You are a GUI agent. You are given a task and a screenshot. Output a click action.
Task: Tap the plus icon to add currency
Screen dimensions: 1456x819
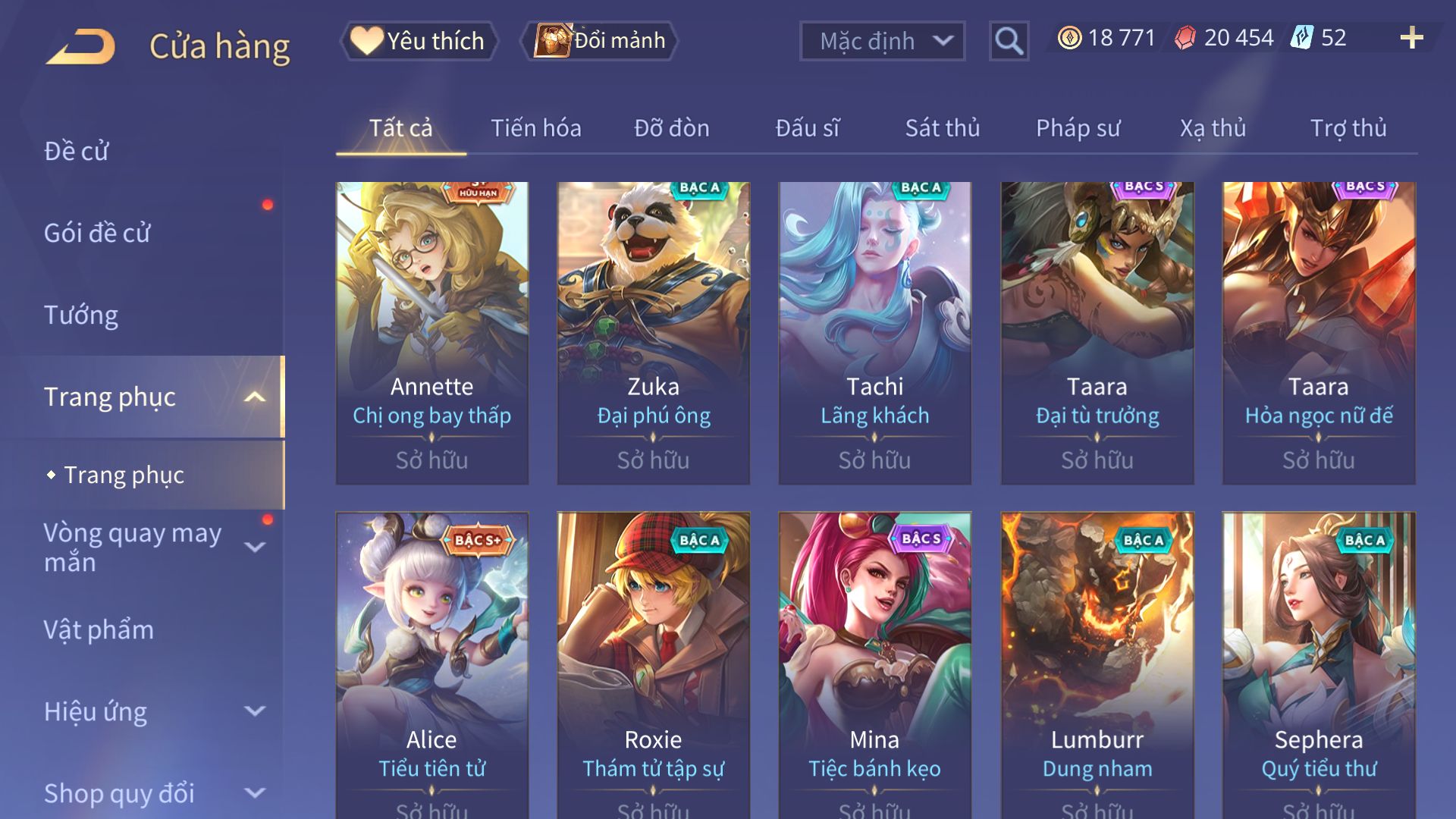point(1411,37)
